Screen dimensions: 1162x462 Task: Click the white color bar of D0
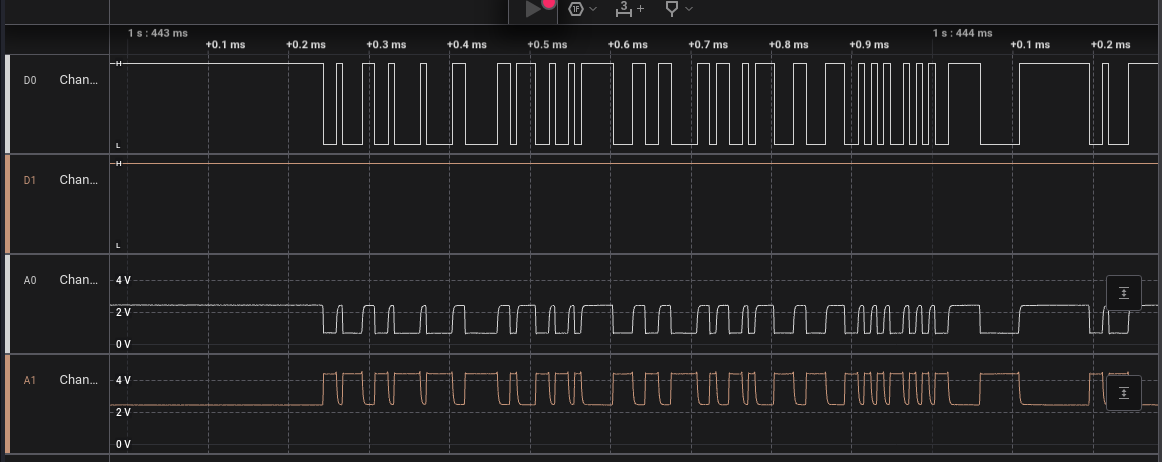click(x=7, y=104)
